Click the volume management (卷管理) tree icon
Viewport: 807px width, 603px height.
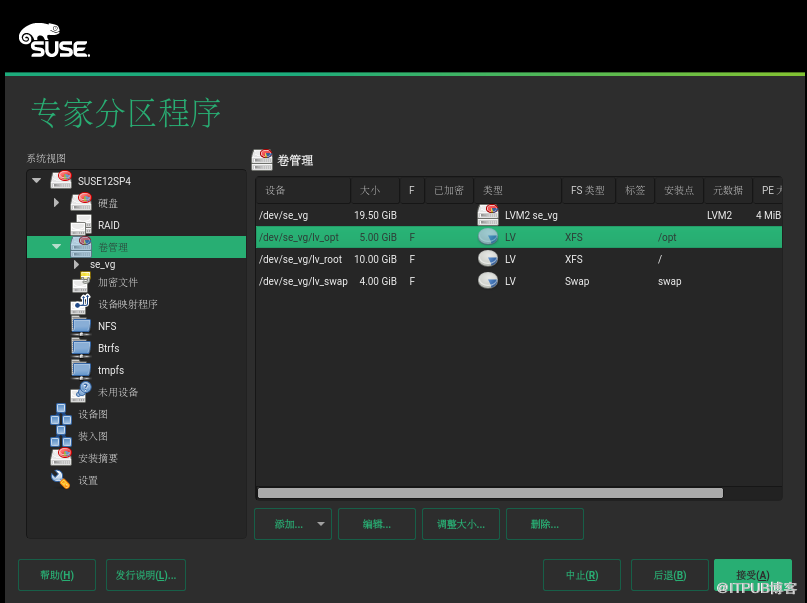pos(81,247)
